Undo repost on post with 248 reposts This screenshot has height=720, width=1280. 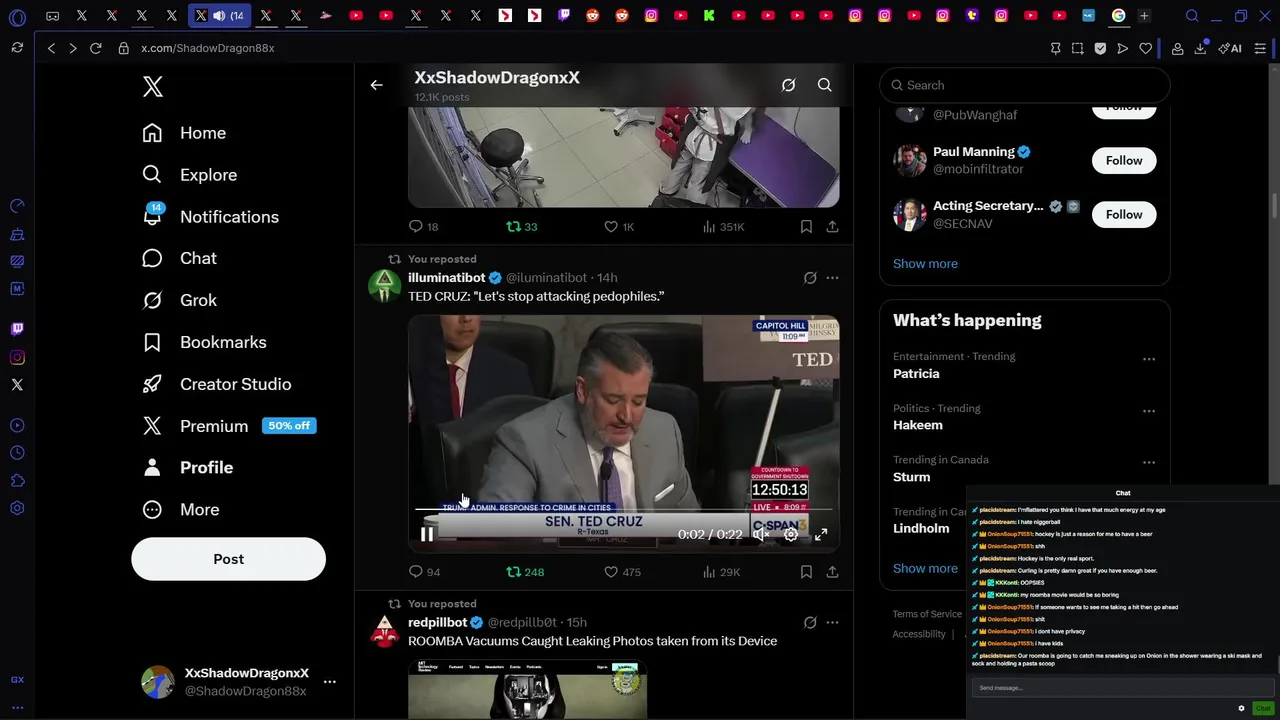pyautogui.click(x=525, y=572)
